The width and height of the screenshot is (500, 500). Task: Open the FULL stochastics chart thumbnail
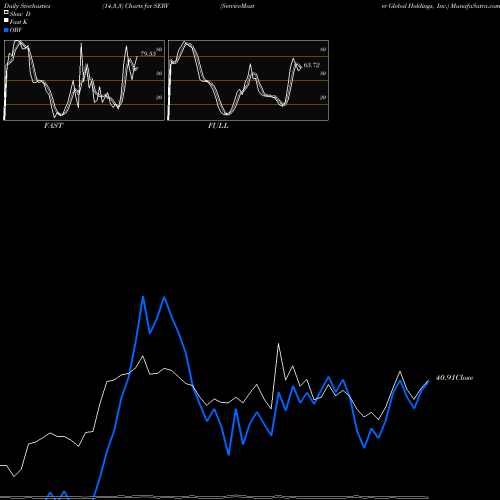(248, 80)
